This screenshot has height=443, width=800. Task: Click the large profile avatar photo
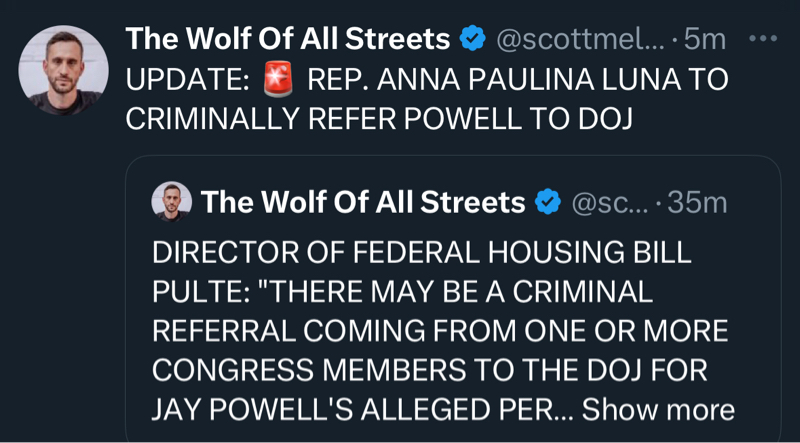(x=64, y=70)
